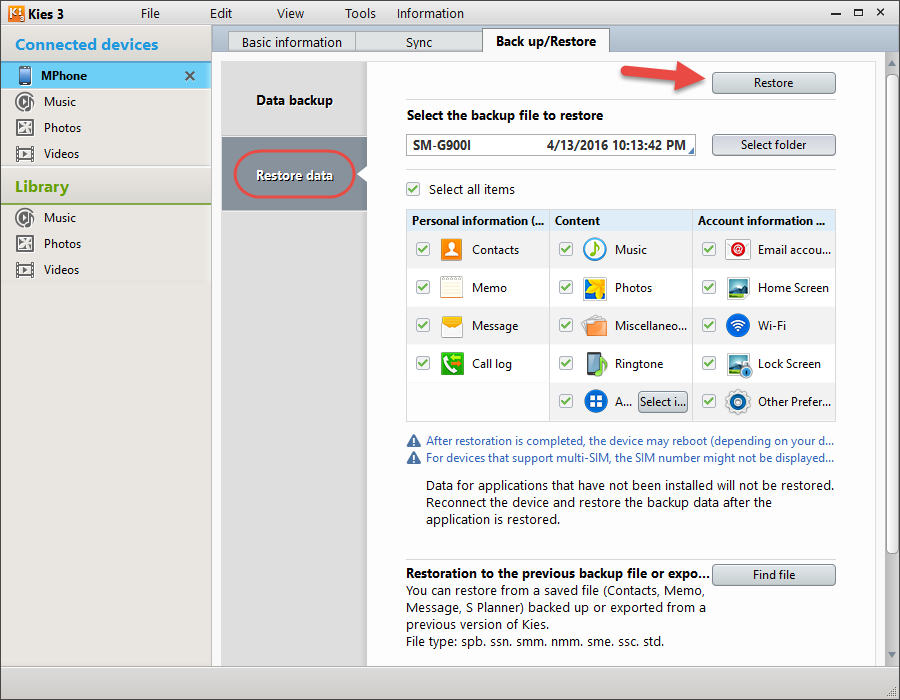Toggle the Music checkbox in Content
The width and height of the screenshot is (900, 700).
pos(566,249)
